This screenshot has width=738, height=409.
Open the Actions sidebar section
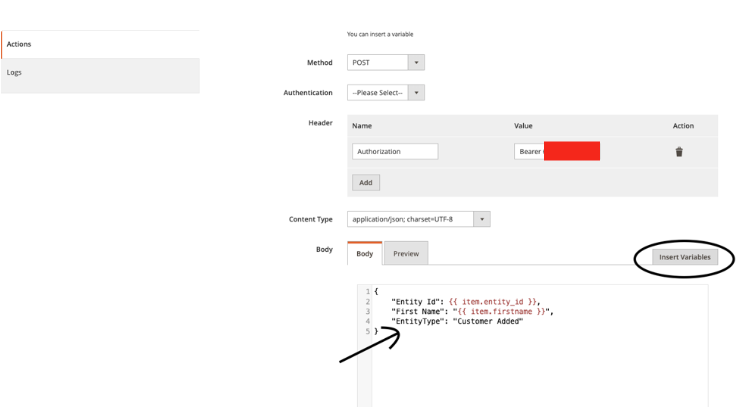[x=101, y=44]
